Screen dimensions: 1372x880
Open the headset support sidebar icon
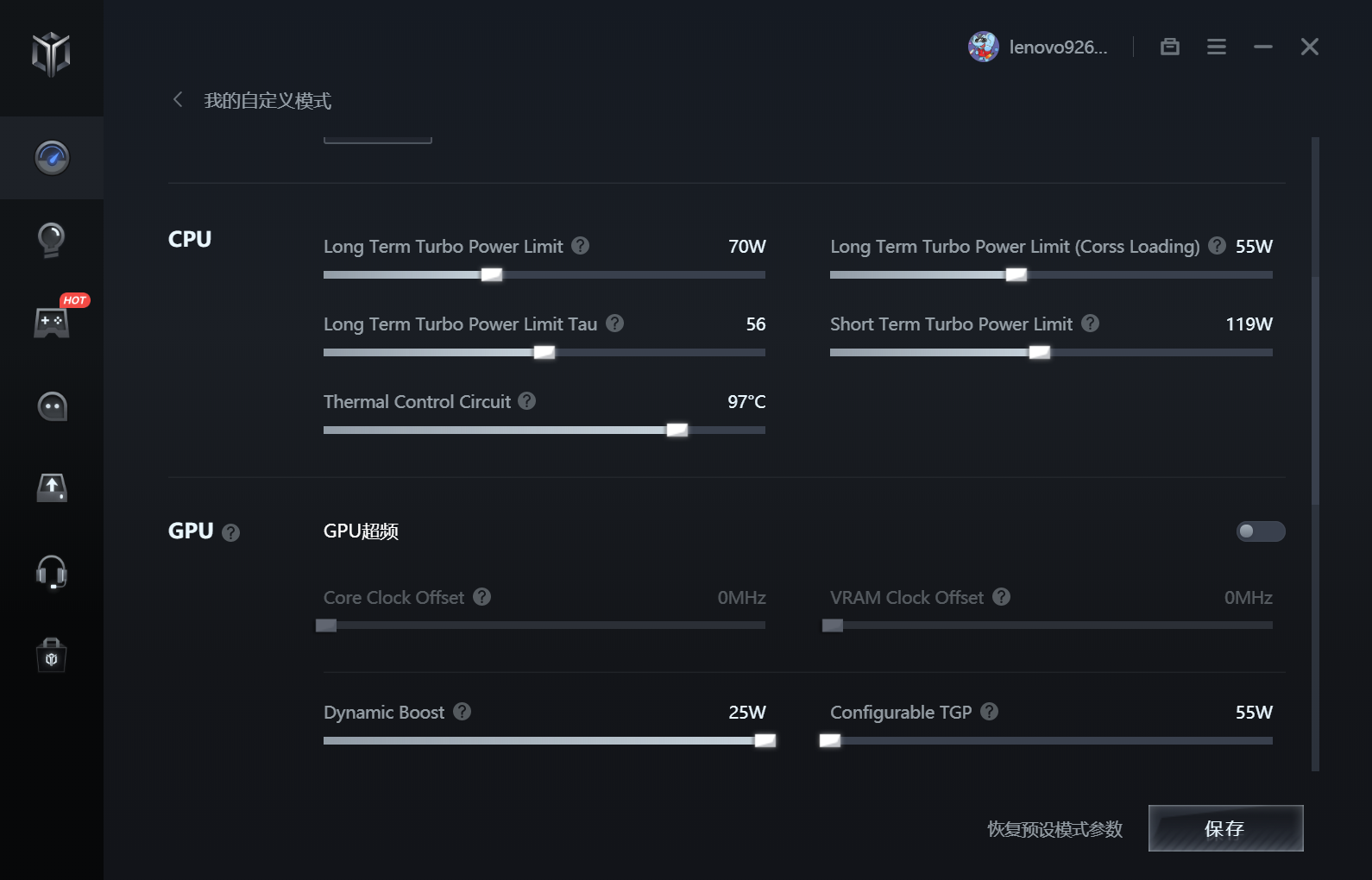[52, 572]
